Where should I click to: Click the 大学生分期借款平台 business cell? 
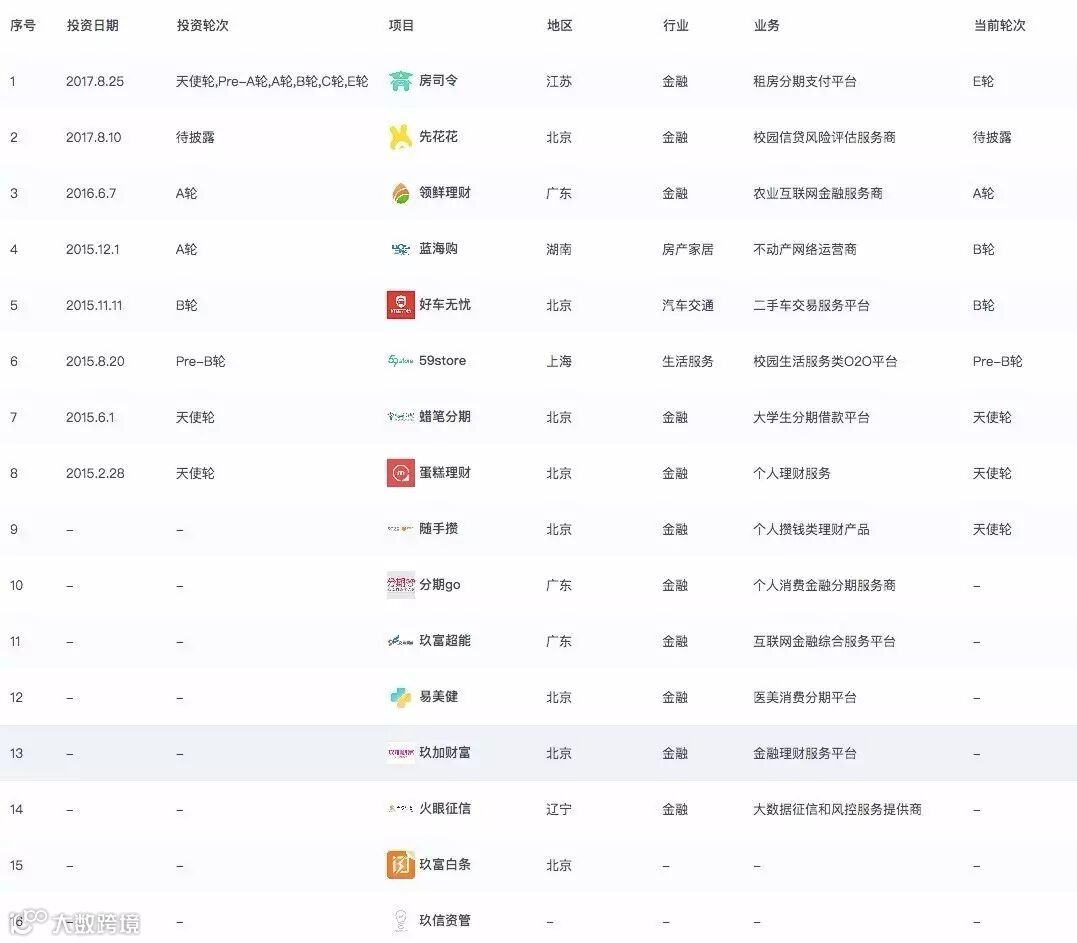[811, 417]
